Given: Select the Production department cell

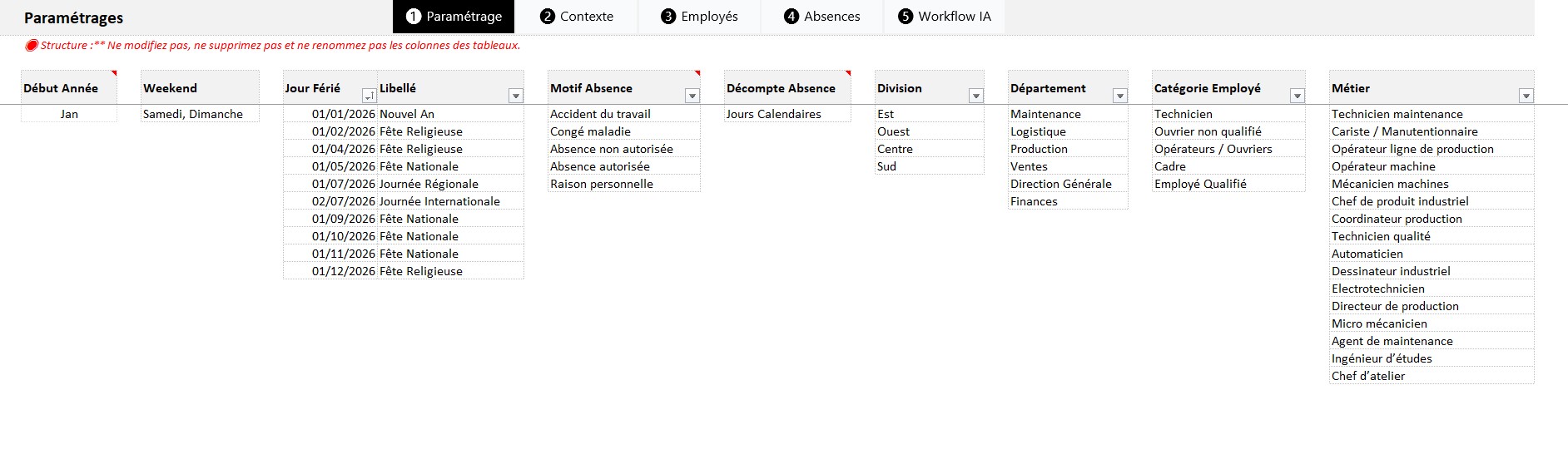Looking at the screenshot, I should (1068, 149).
